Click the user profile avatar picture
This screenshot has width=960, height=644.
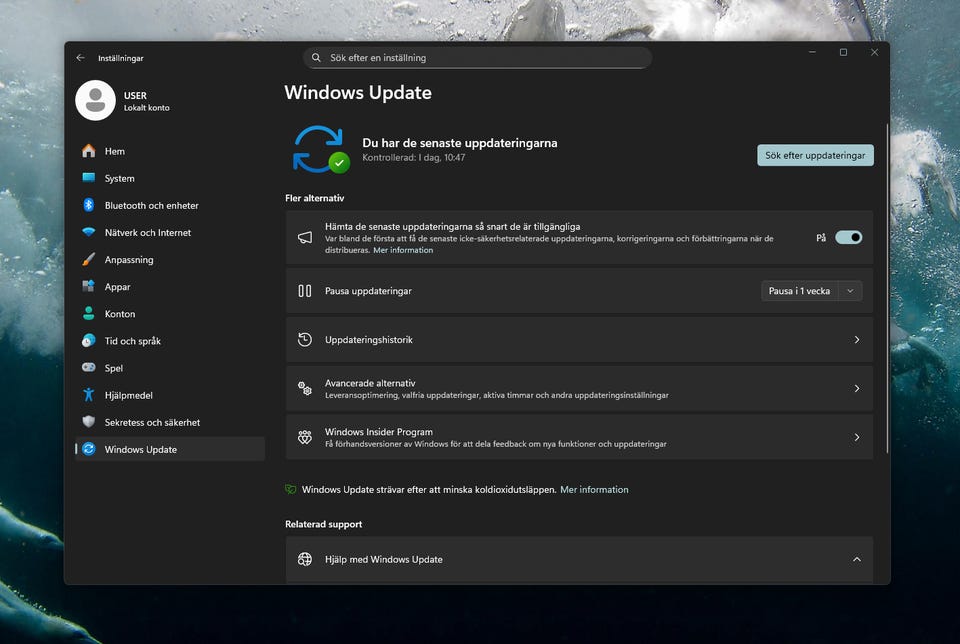coord(96,101)
